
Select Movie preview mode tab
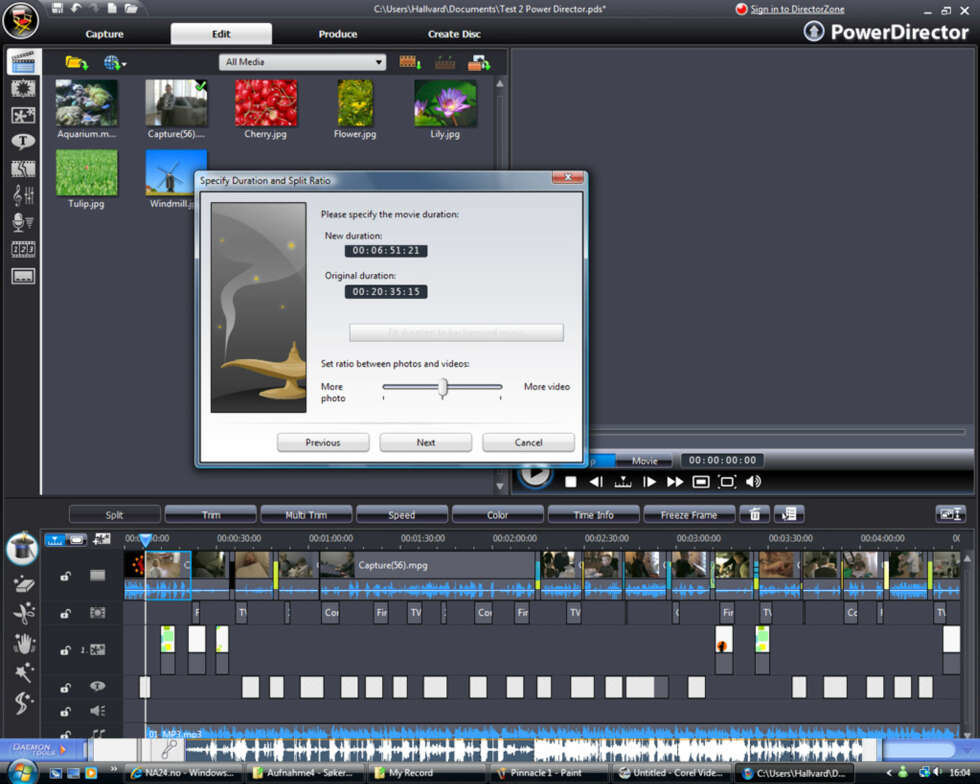tap(644, 461)
